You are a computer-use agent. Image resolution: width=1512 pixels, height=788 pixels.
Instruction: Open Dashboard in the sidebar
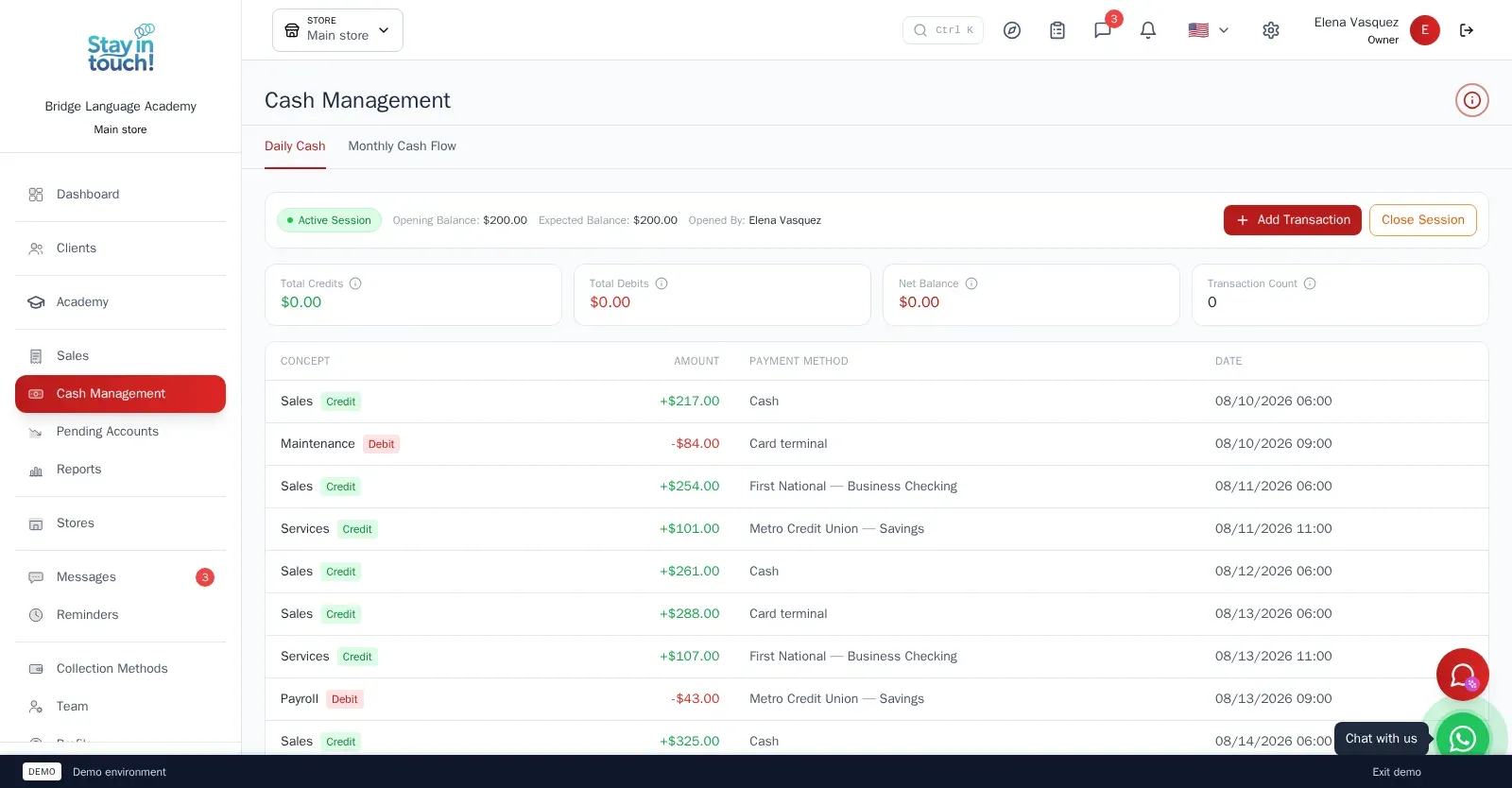[x=121, y=195]
